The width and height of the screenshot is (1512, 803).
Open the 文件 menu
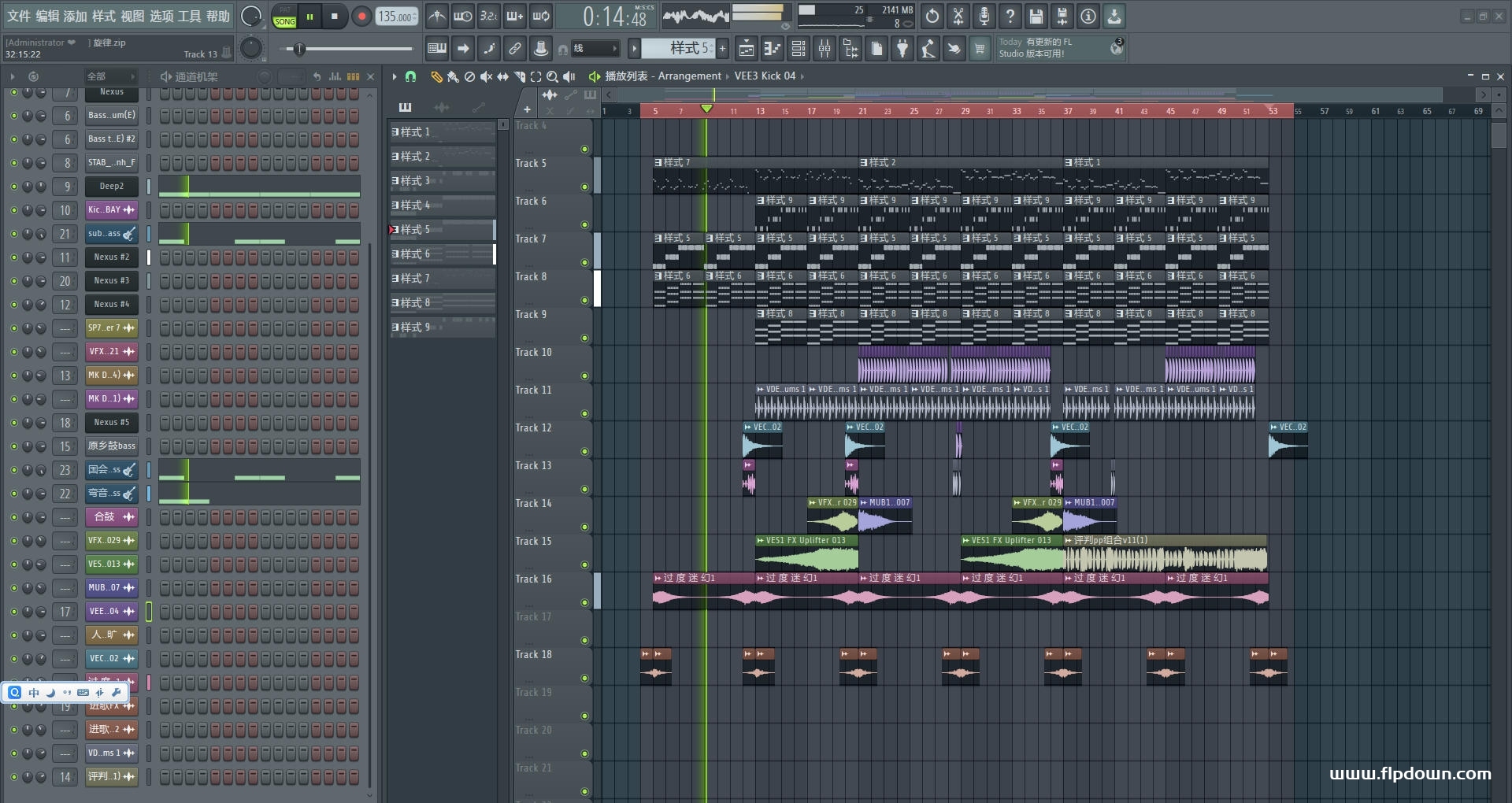coord(19,16)
